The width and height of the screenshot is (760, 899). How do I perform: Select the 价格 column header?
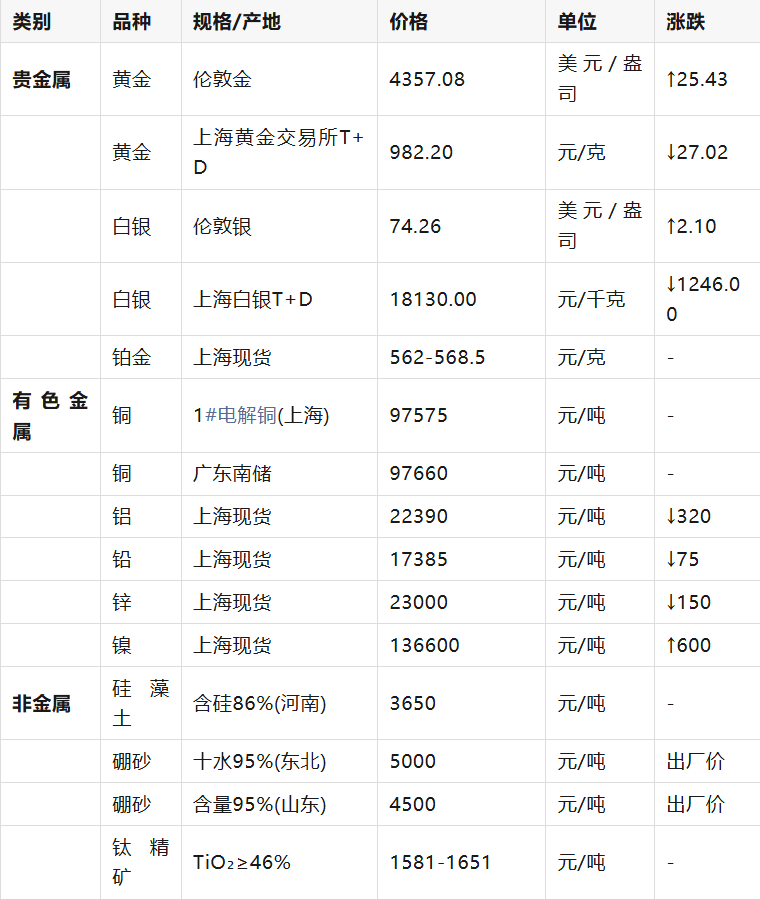408,21
